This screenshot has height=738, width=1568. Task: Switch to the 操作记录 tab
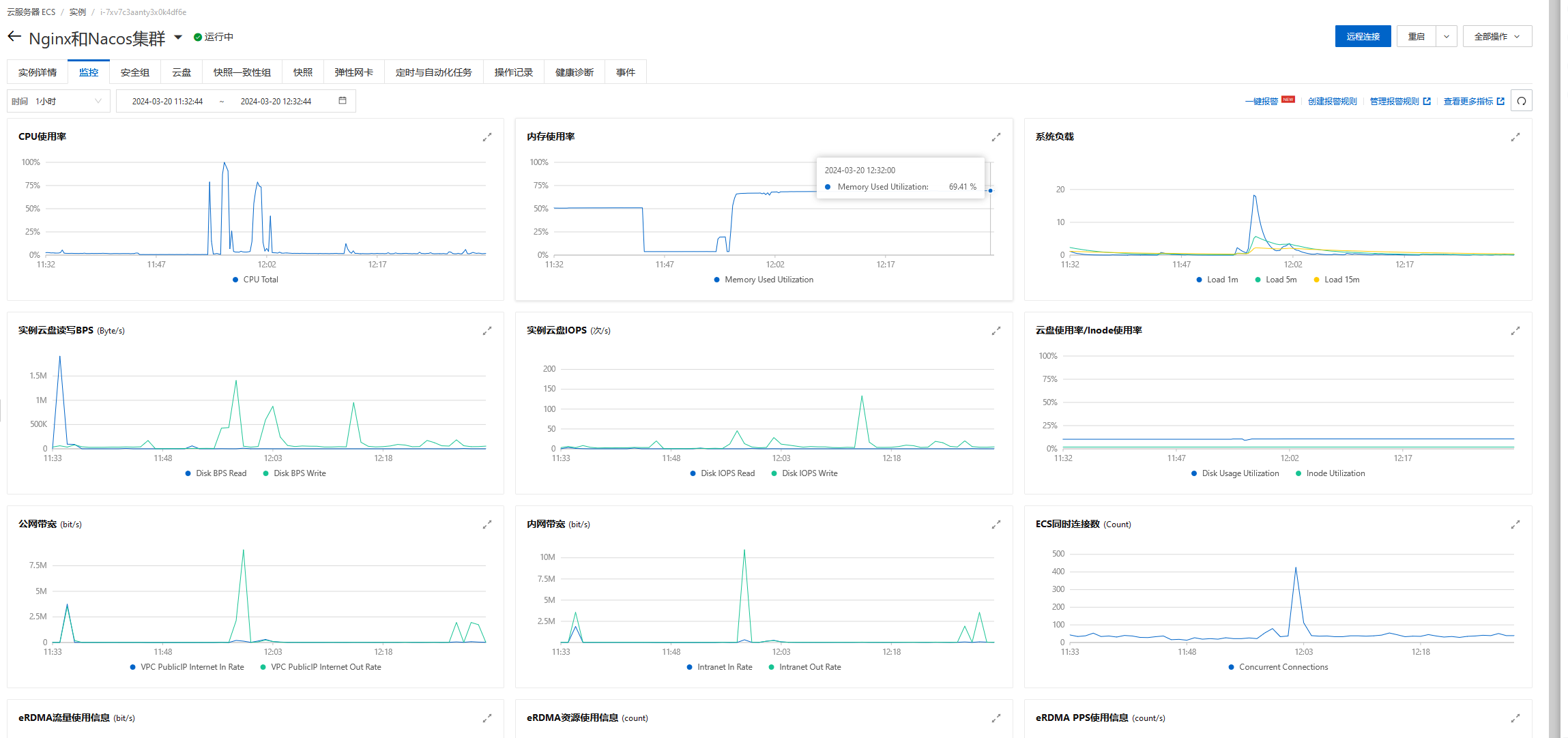(x=514, y=72)
